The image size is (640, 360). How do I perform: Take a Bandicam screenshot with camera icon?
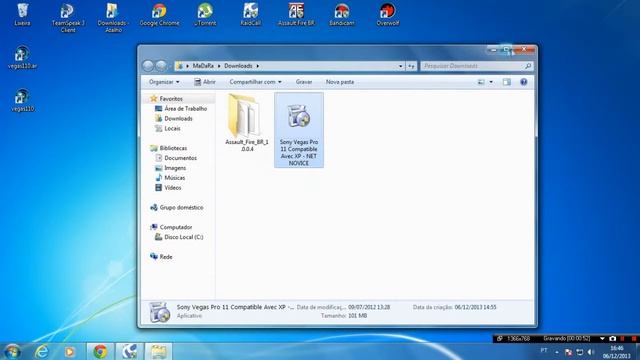(613, 339)
